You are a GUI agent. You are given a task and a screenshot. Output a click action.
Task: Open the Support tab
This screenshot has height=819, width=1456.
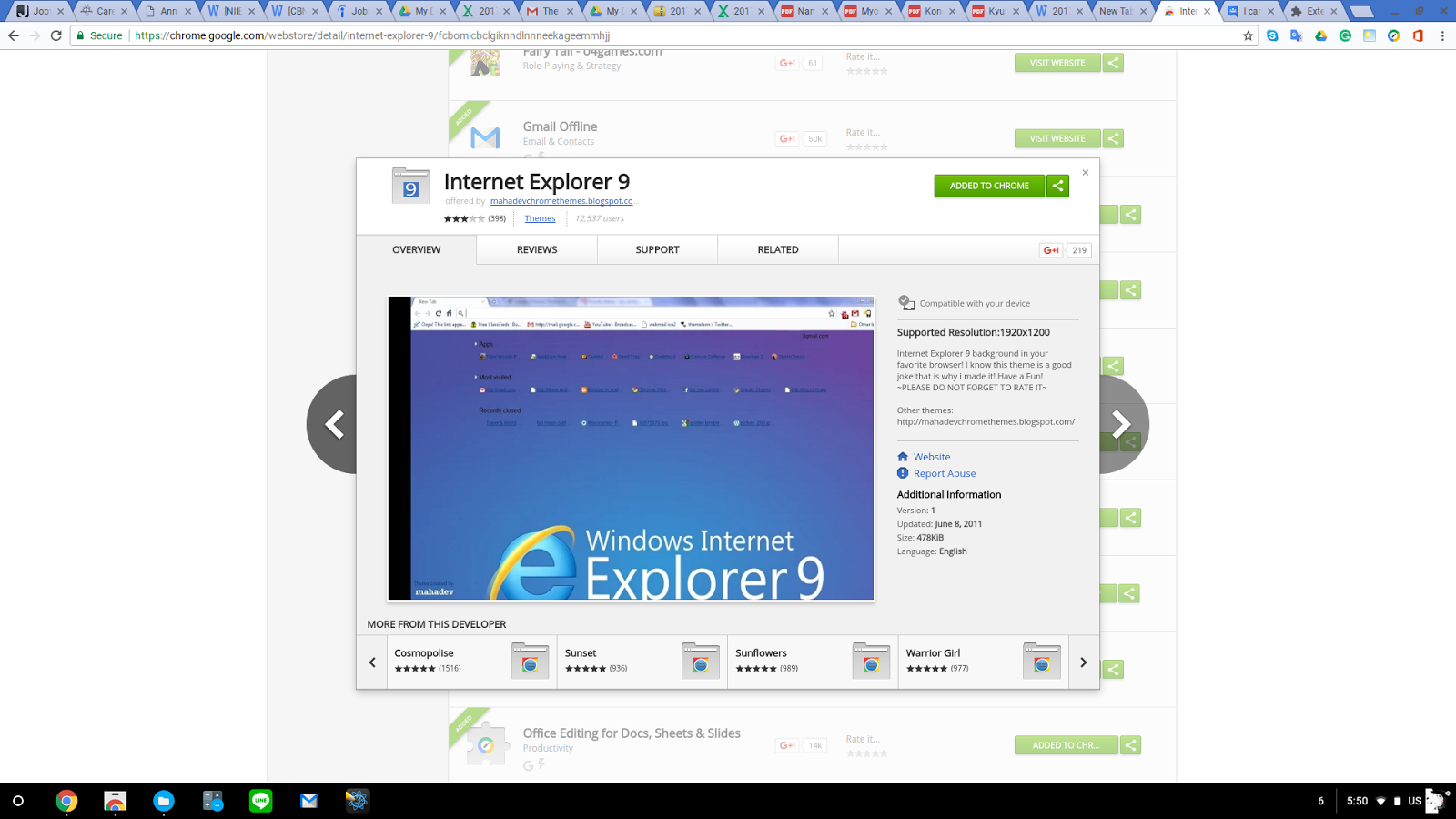click(657, 250)
